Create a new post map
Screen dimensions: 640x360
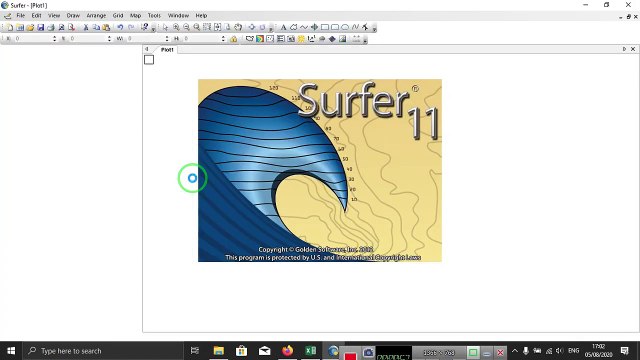tap(270, 39)
